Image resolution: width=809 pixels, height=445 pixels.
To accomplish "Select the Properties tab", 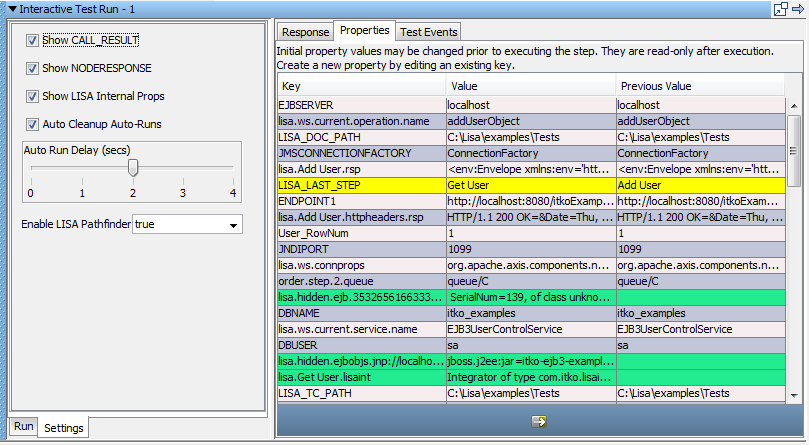I will click(x=365, y=30).
